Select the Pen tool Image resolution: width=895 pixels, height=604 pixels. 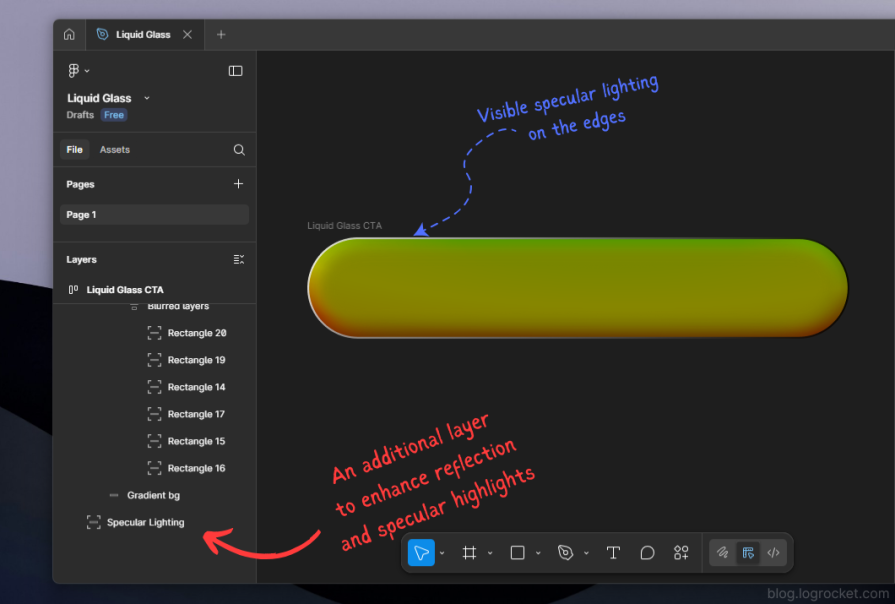tap(564, 552)
